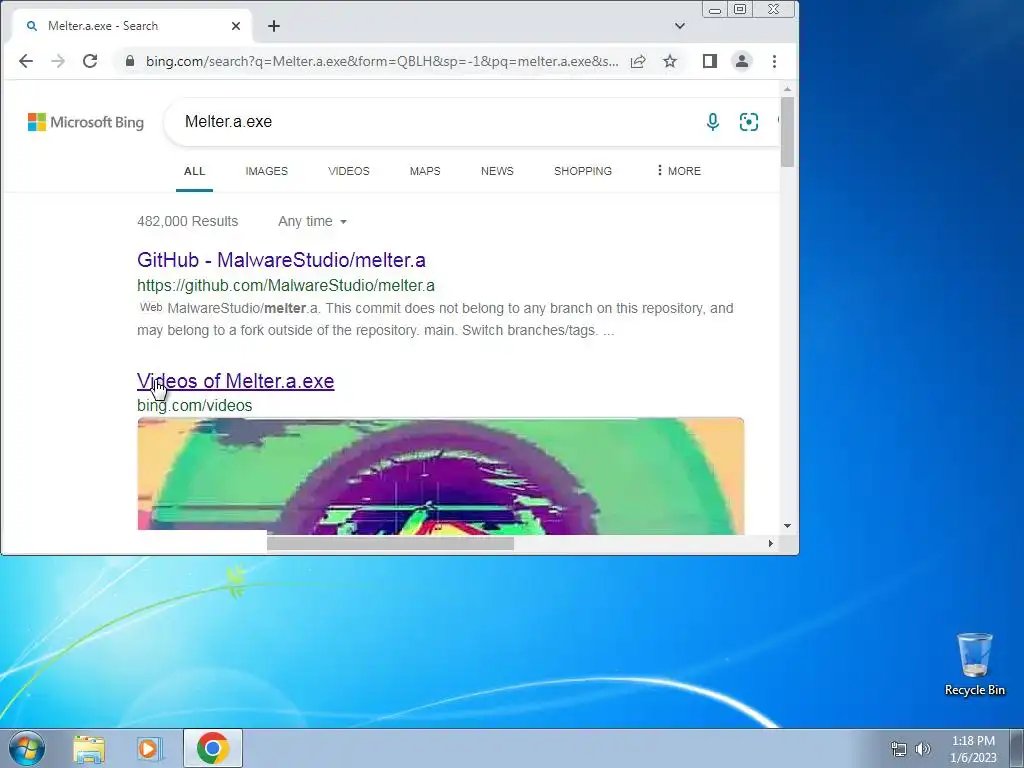Open Windows Explorer from the taskbar
This screenshot has width=1024, height=768.
point(89,749)
